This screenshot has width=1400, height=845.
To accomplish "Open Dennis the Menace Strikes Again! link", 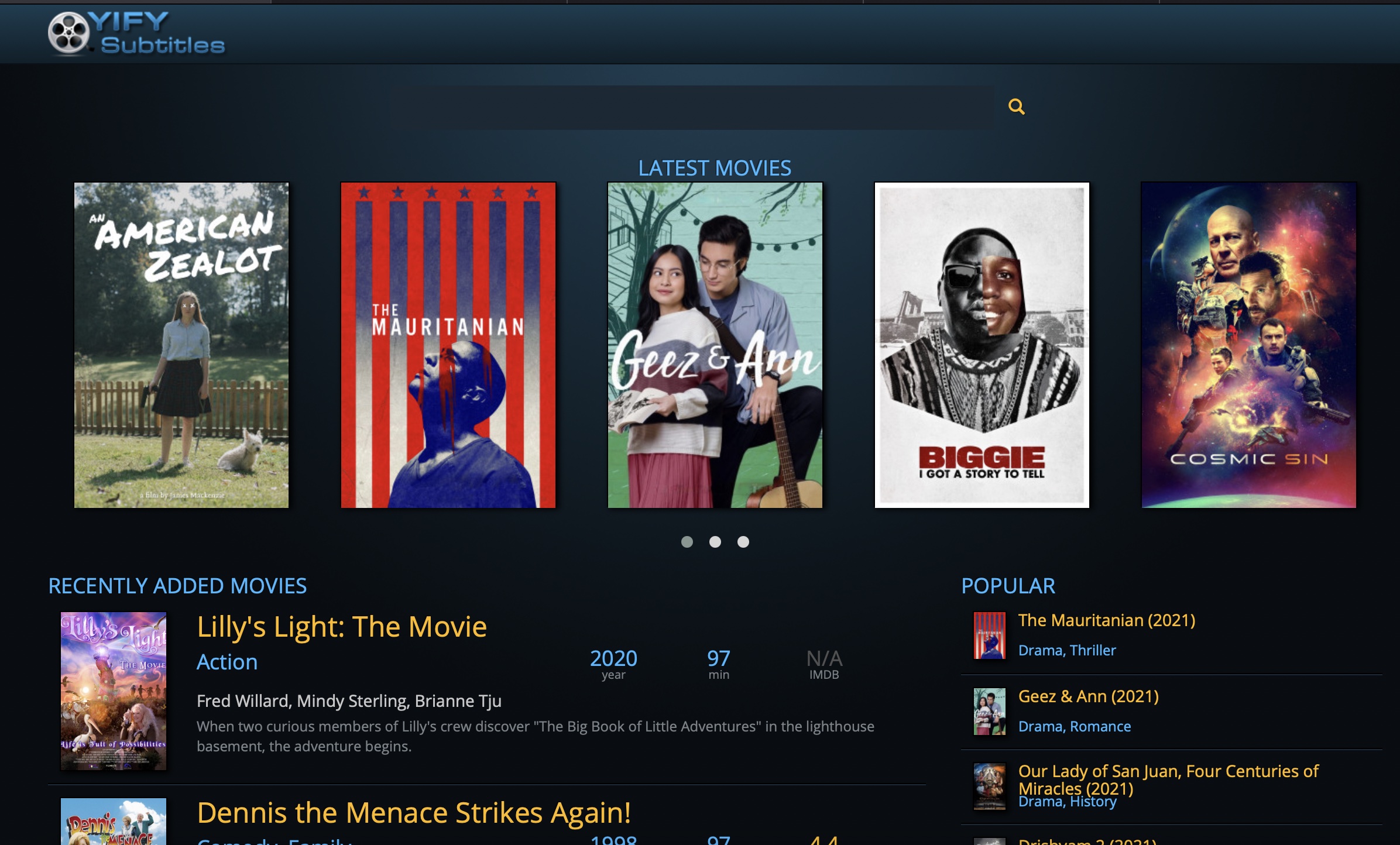I will (x=414, y=812).
